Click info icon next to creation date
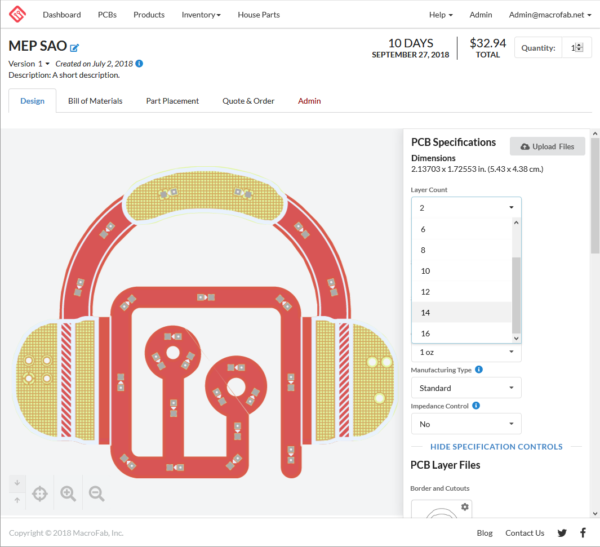This screenshot has width=600, height=547. tap(139, 64)
